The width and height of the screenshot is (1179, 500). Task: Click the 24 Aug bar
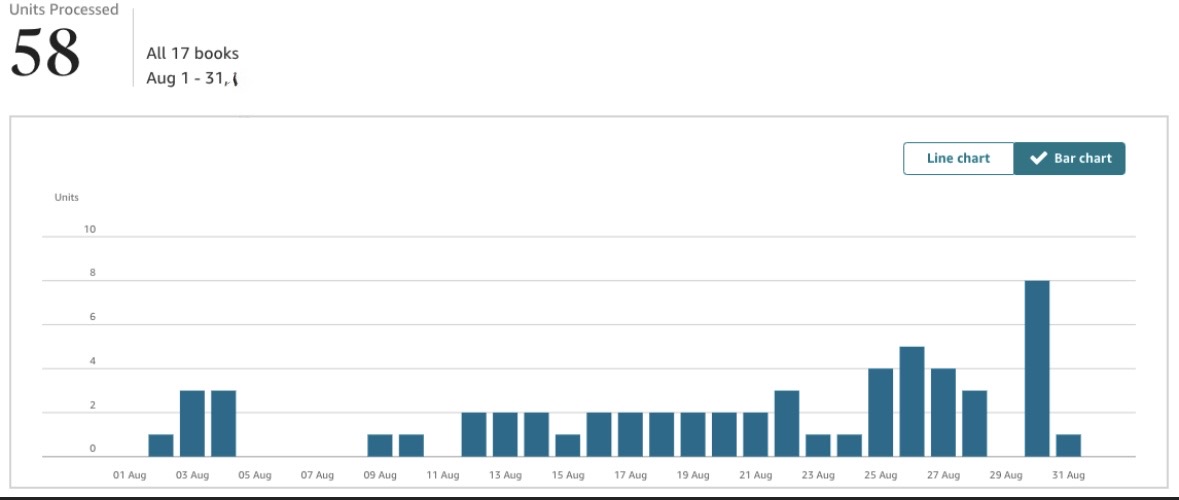pos(850,445)
